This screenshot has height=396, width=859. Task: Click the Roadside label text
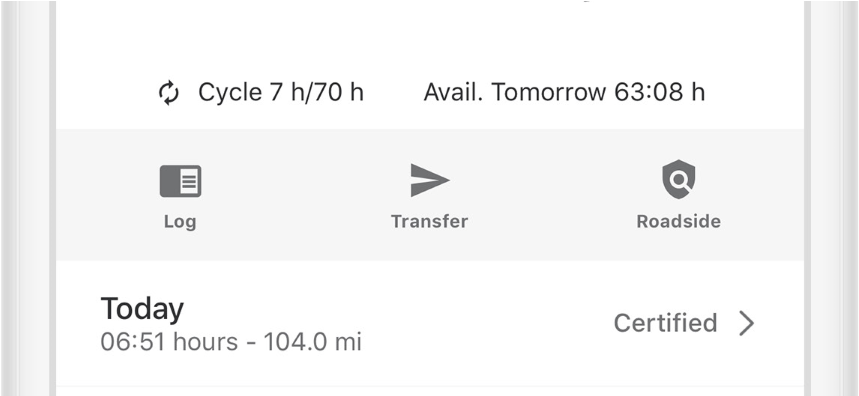[678, 221]
